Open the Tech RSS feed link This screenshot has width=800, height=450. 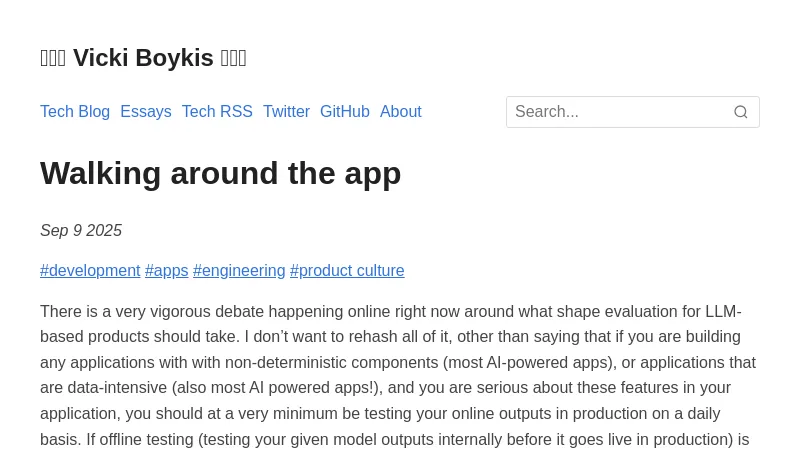point(217,112)
